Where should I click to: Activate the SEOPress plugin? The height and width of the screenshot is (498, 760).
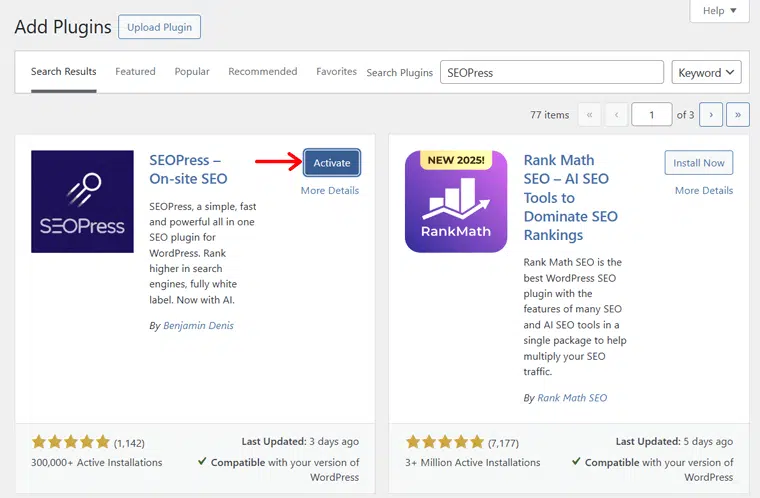point(332,163)
